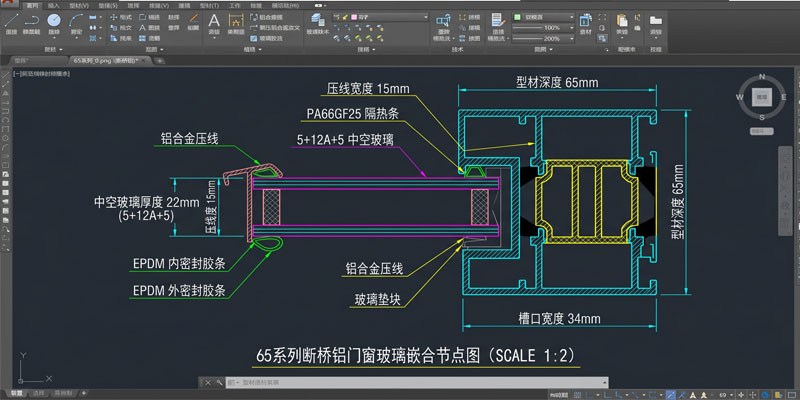Switch to the 插入 ribbon tab
The width and height of the screenshot is (800, 400).
click(54, 6)
